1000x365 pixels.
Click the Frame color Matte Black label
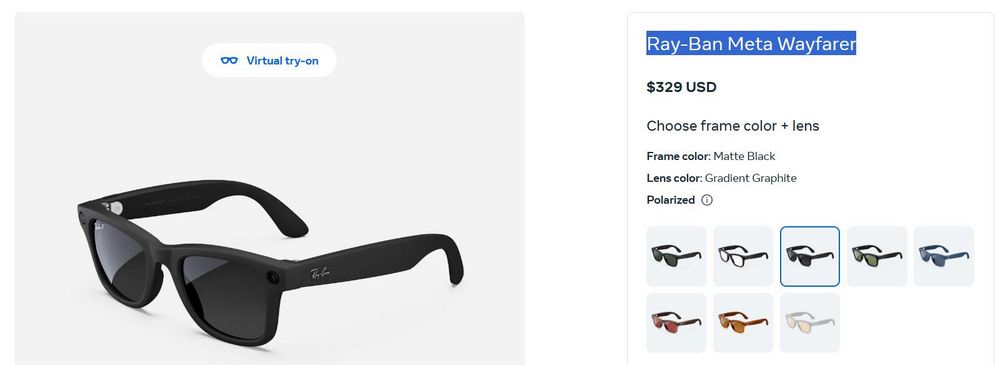pyautogui.click(x=710, y=156)
